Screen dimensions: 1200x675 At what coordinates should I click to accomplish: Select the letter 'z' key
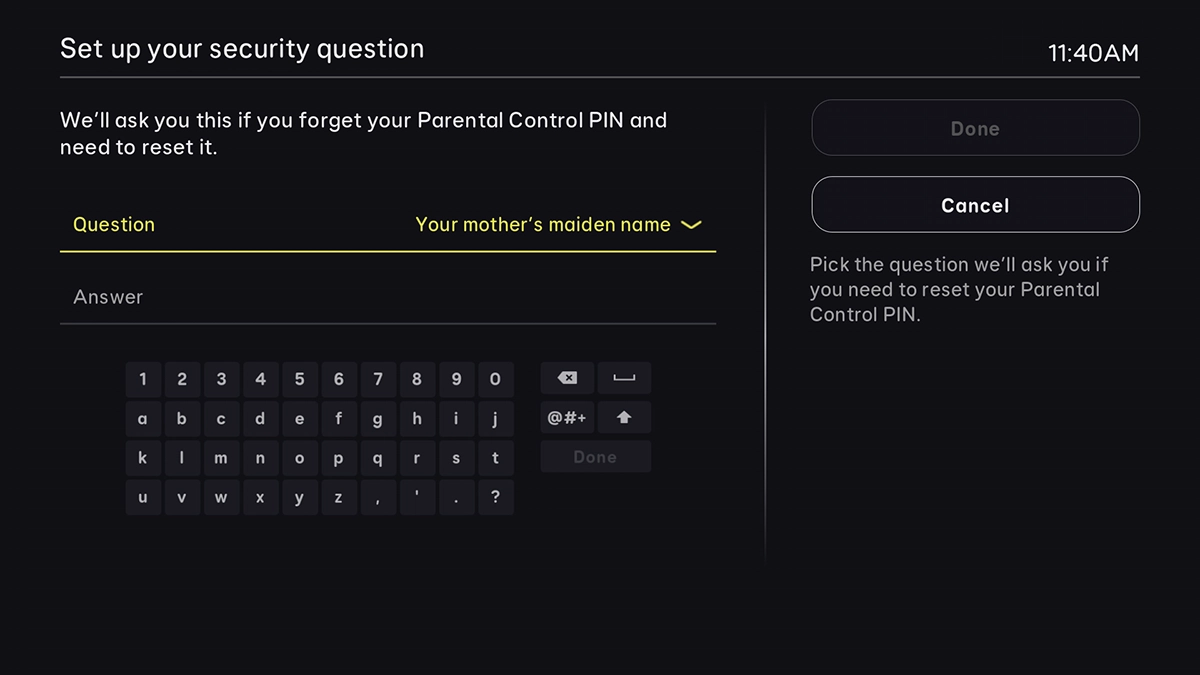click(x=339, y=497)
